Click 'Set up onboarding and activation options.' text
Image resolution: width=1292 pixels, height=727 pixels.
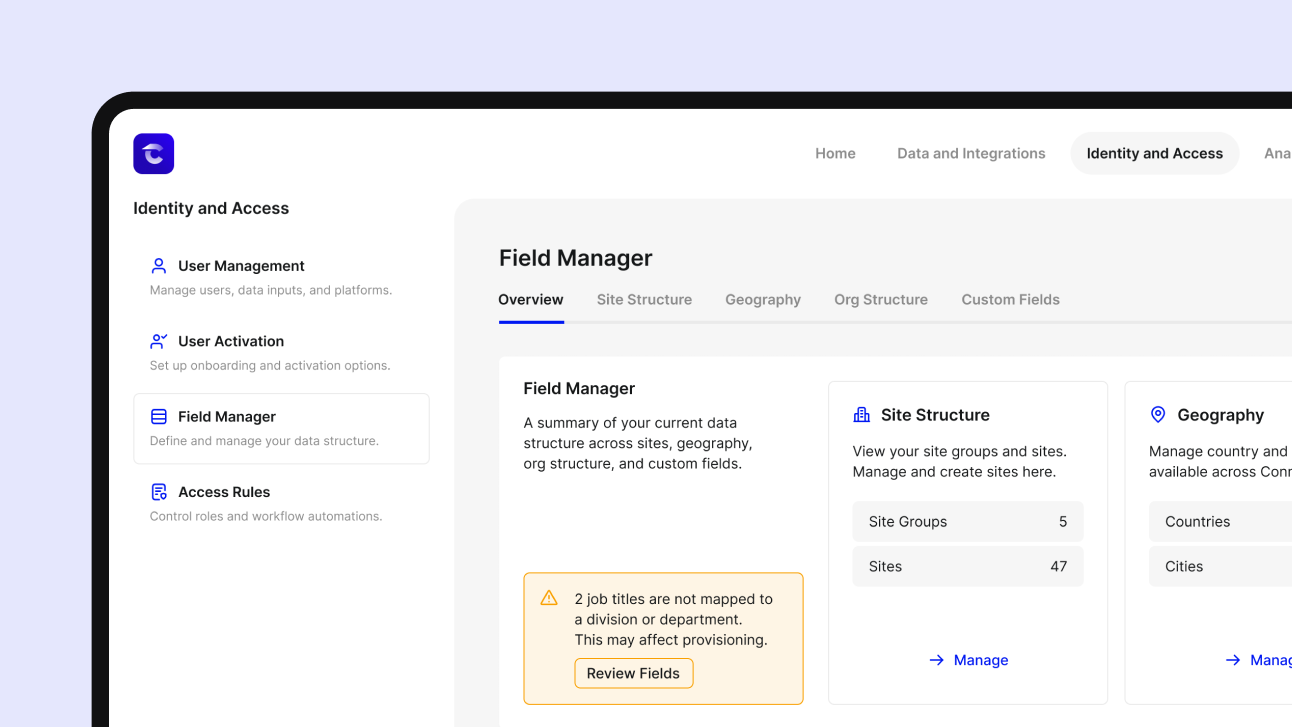tap(270, 365)
